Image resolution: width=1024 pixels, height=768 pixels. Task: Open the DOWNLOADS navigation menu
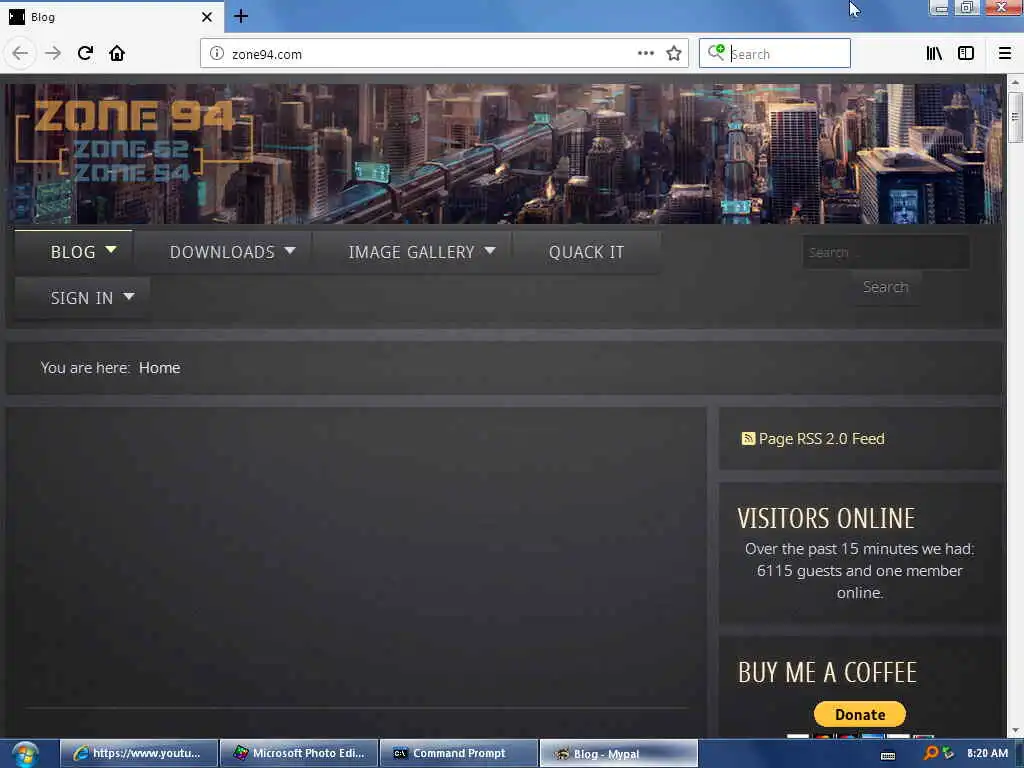point(222,252)
